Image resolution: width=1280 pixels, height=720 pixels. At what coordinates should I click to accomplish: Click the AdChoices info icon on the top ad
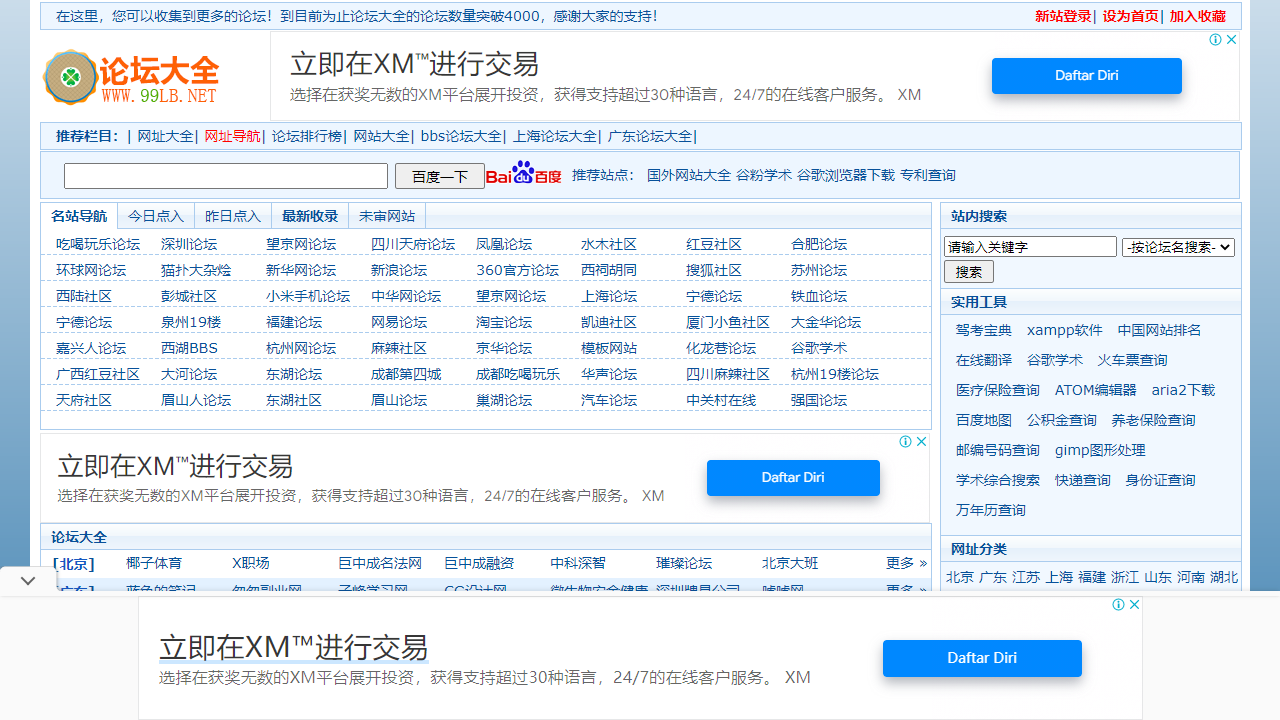click(1217, 39)
